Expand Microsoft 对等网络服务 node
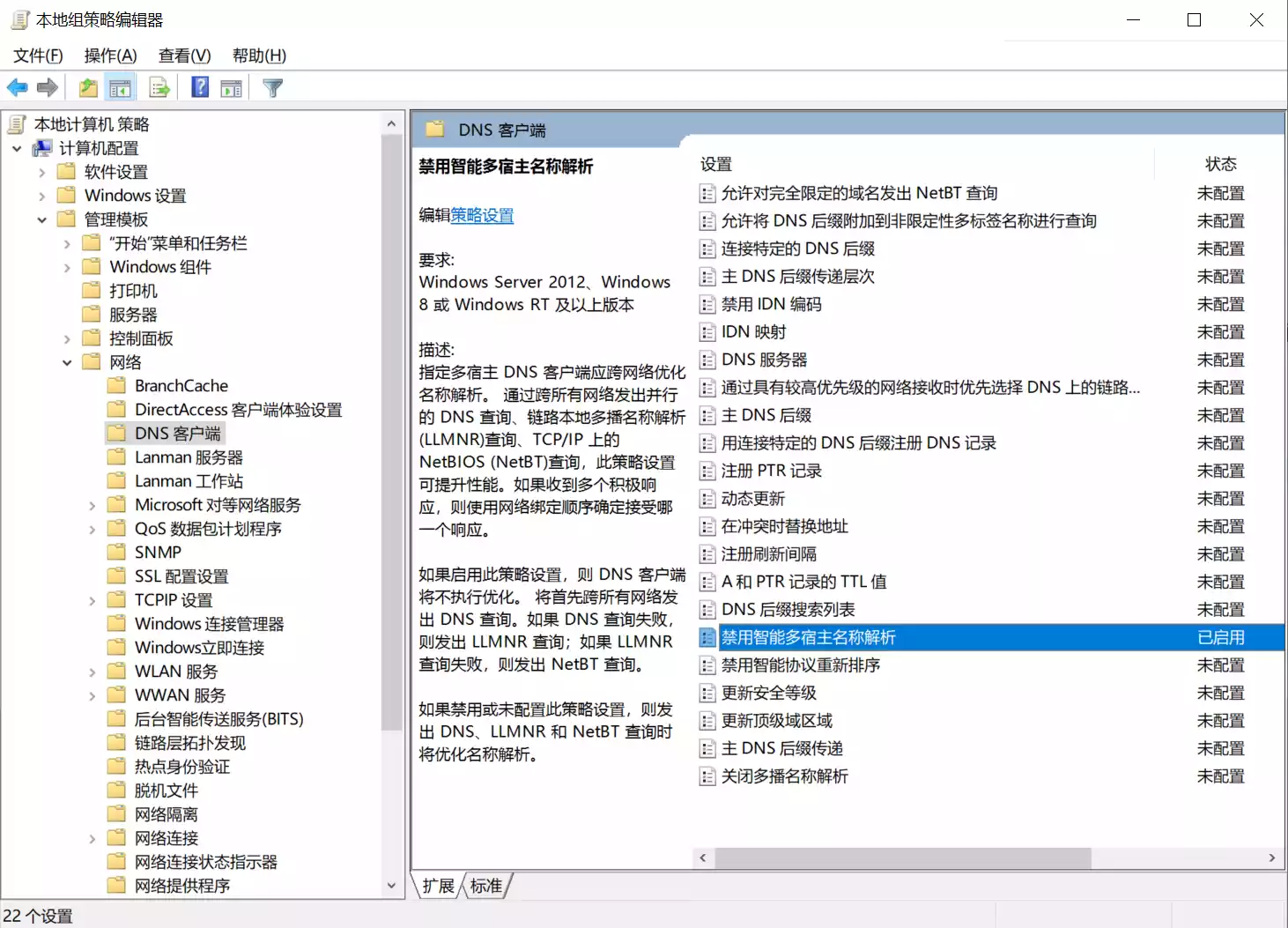 (92, 505)
